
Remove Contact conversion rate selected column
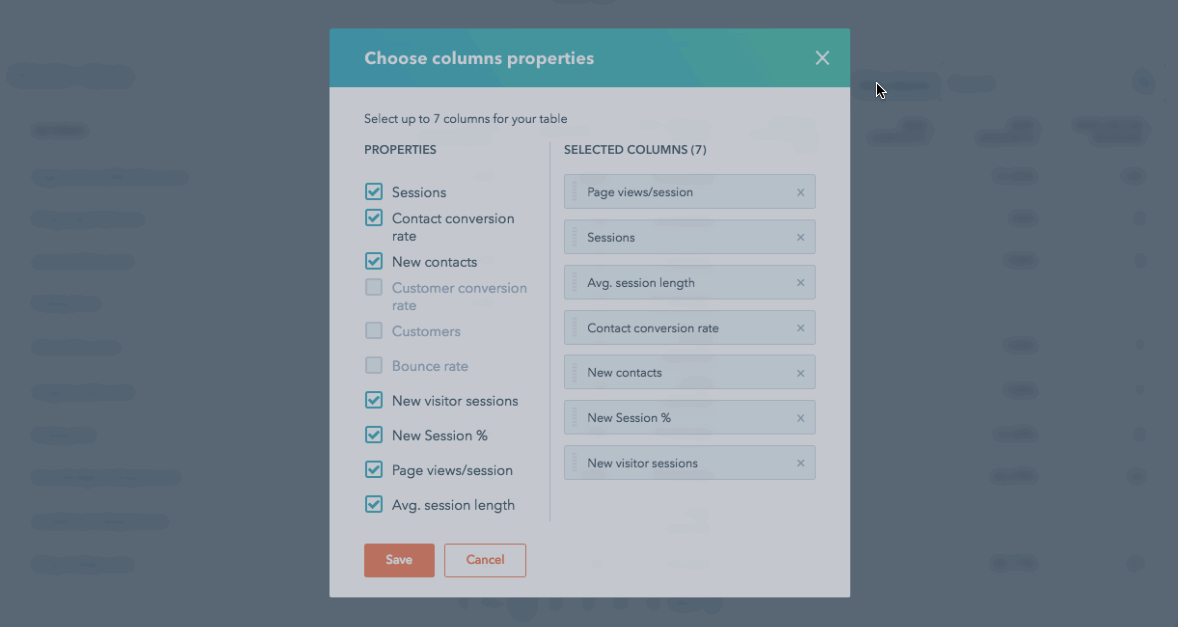pyautogui.click(x=800, y=328)
